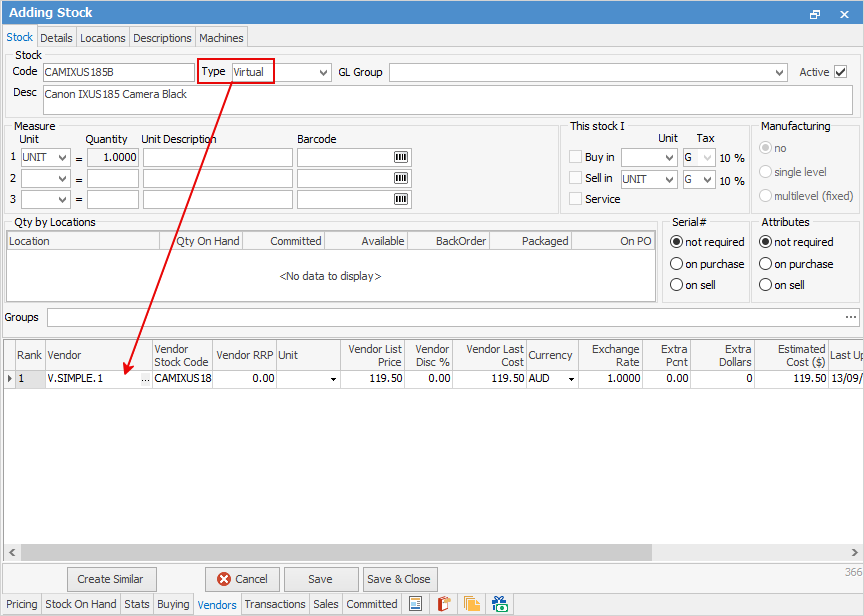
Task: Click the left arrow of the horizontal scrollbar
Action: [x=12, y=552]
